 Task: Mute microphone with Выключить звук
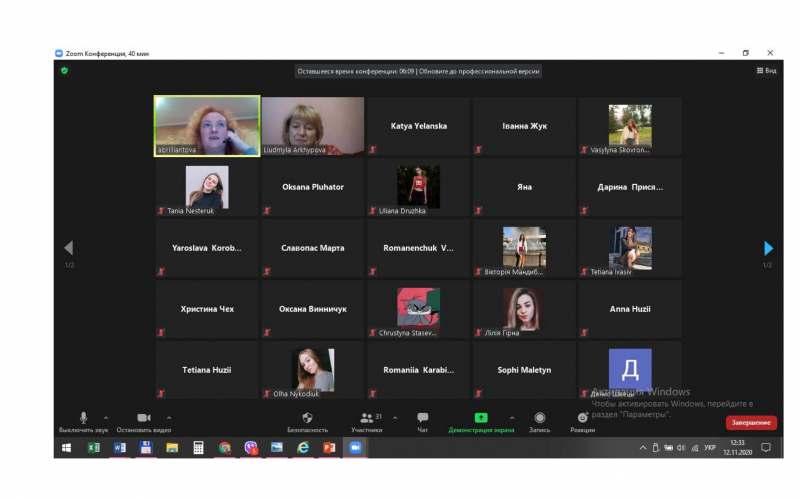coord(83,418)
